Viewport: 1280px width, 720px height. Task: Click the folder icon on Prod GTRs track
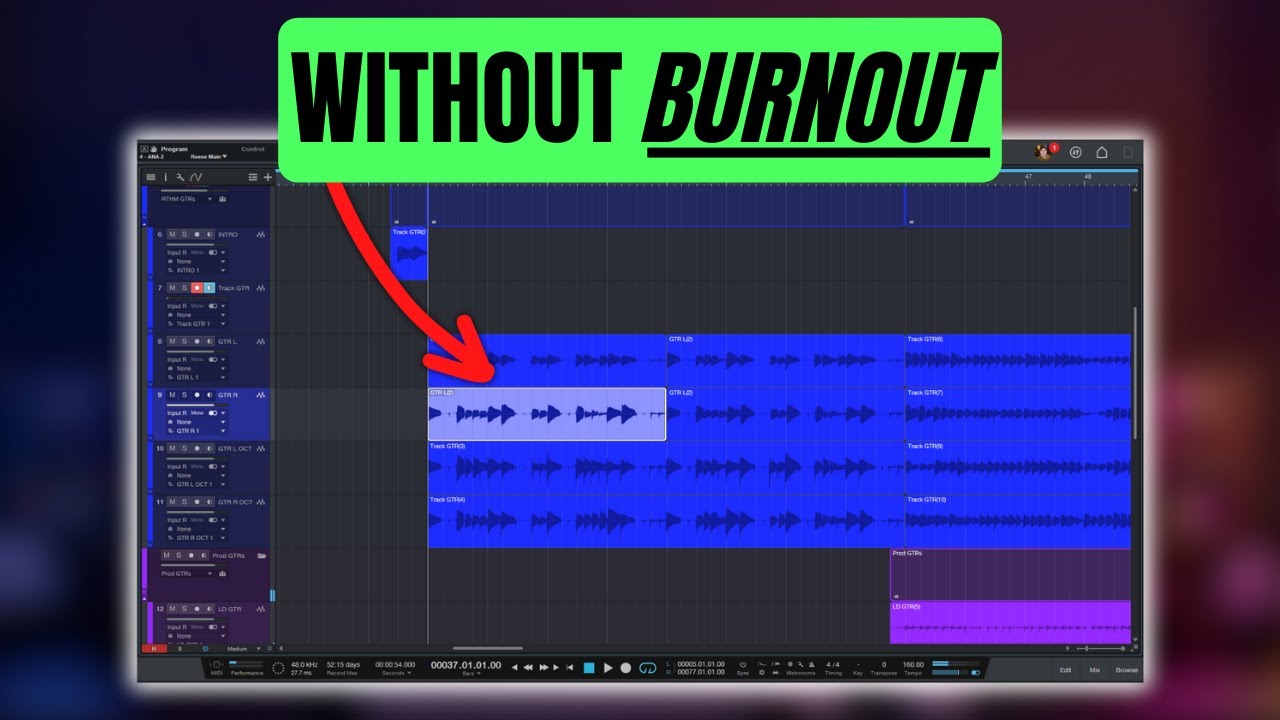click(262, 555)
